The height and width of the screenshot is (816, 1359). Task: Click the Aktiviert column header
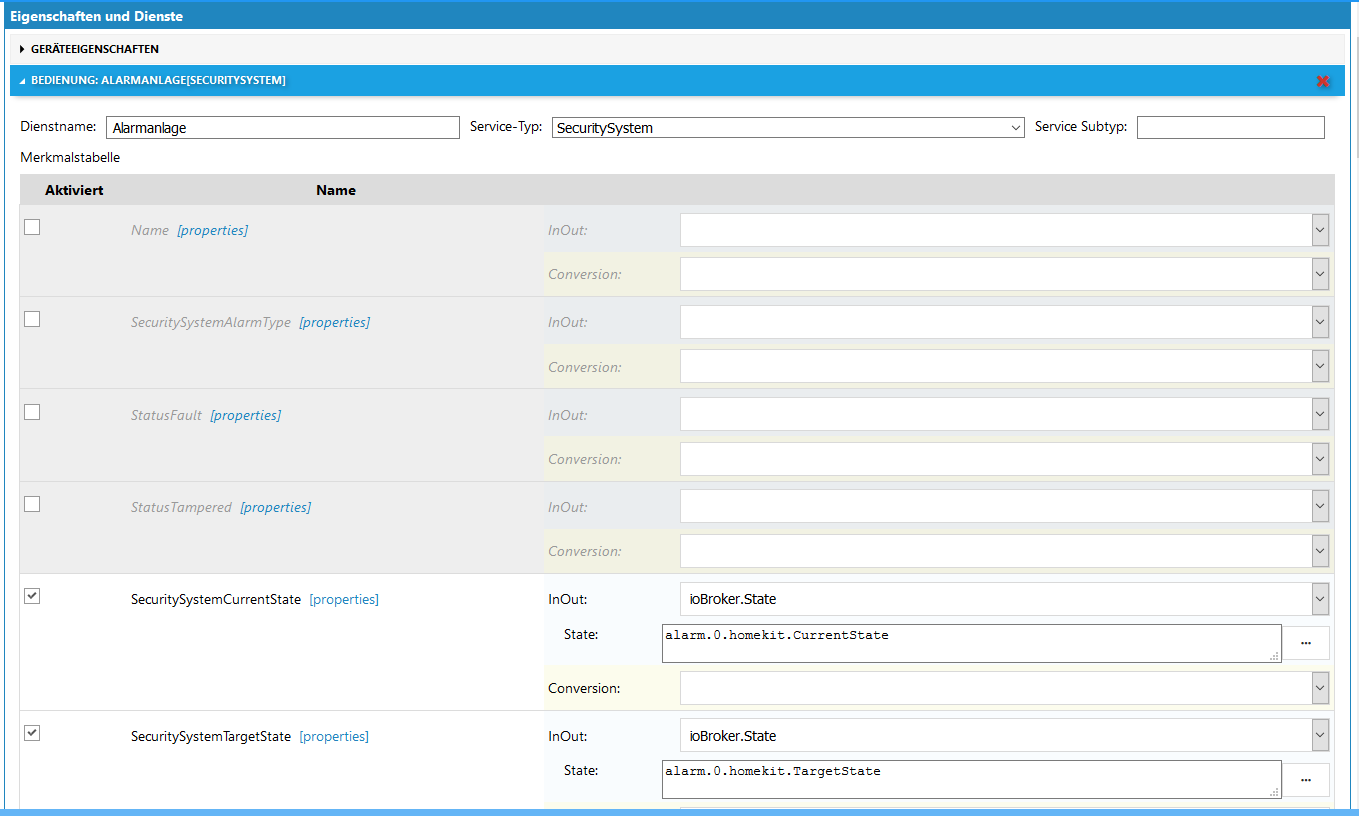(x=74, y=190)
